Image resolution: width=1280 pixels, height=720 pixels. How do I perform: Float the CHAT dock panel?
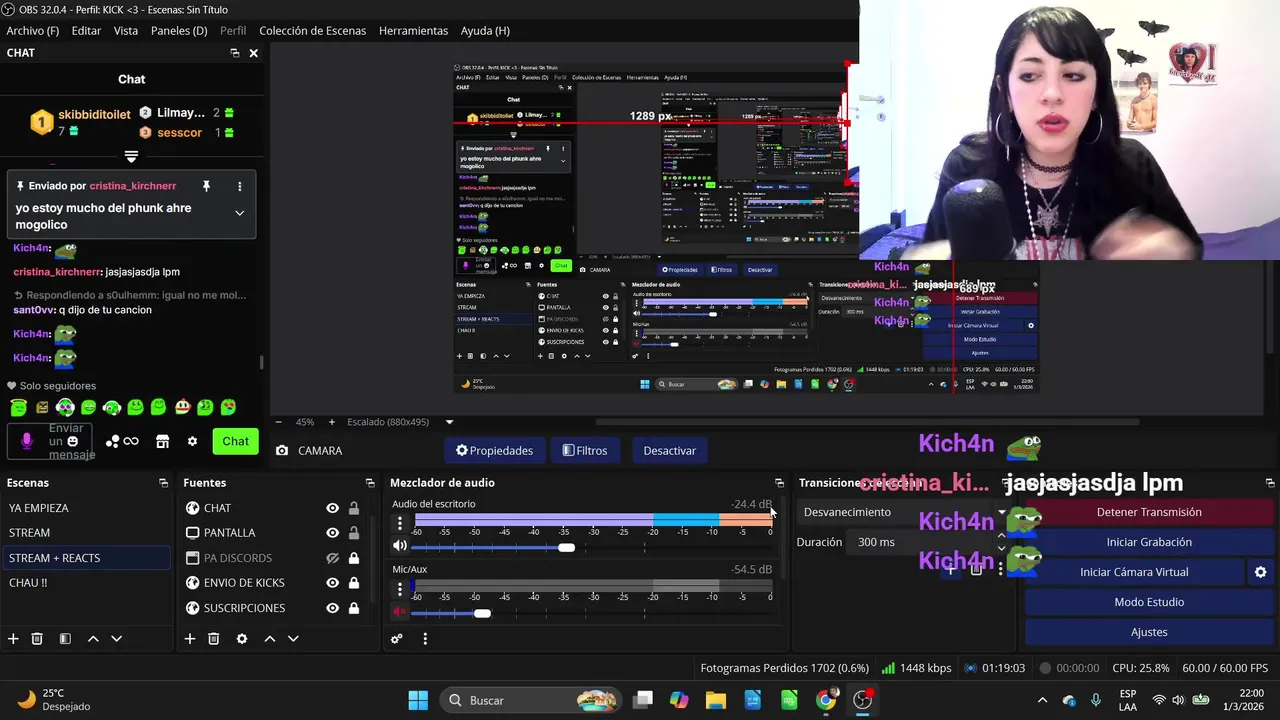(235, 53)
